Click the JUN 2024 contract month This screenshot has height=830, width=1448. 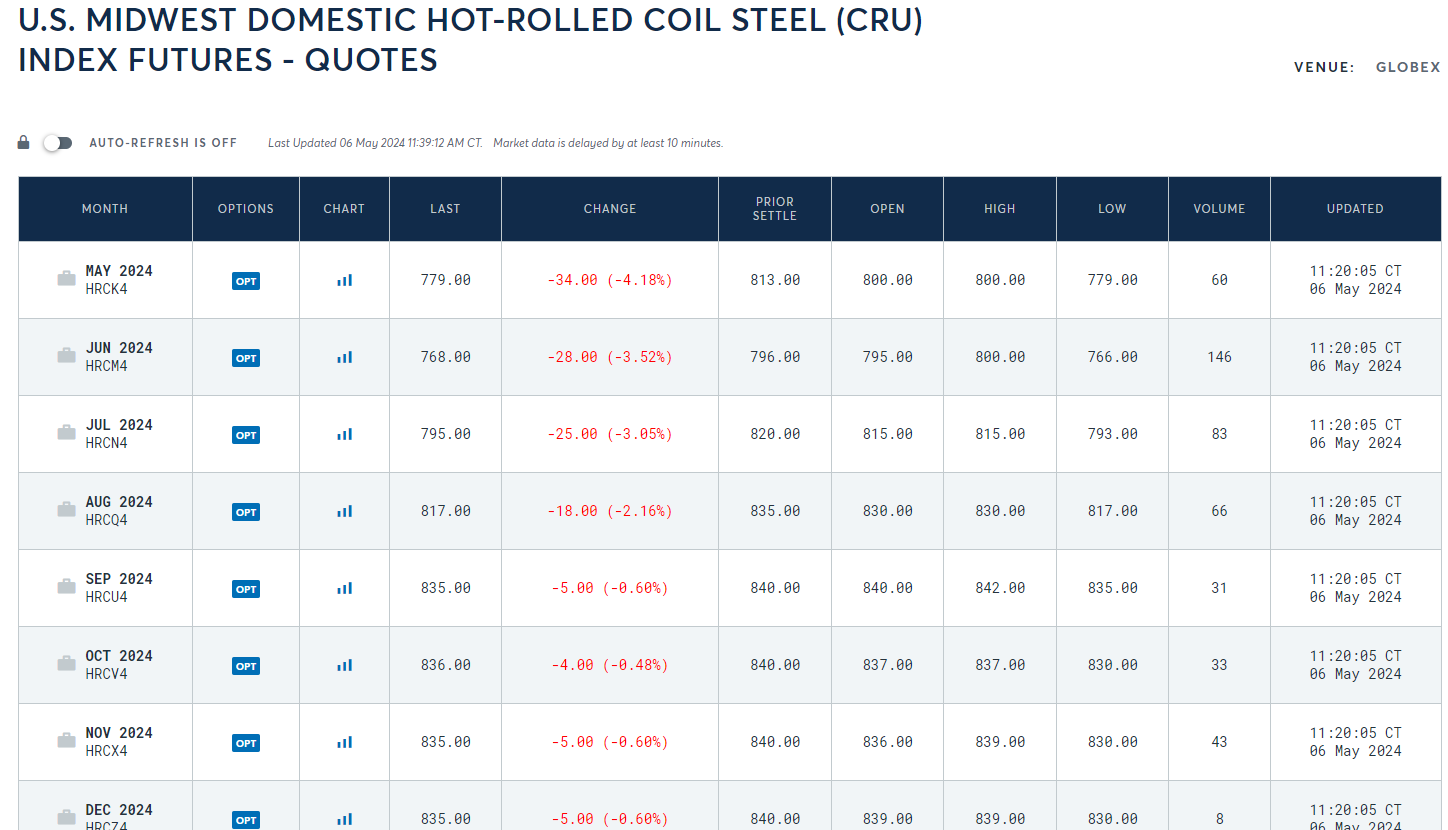(x=119, y=348)
